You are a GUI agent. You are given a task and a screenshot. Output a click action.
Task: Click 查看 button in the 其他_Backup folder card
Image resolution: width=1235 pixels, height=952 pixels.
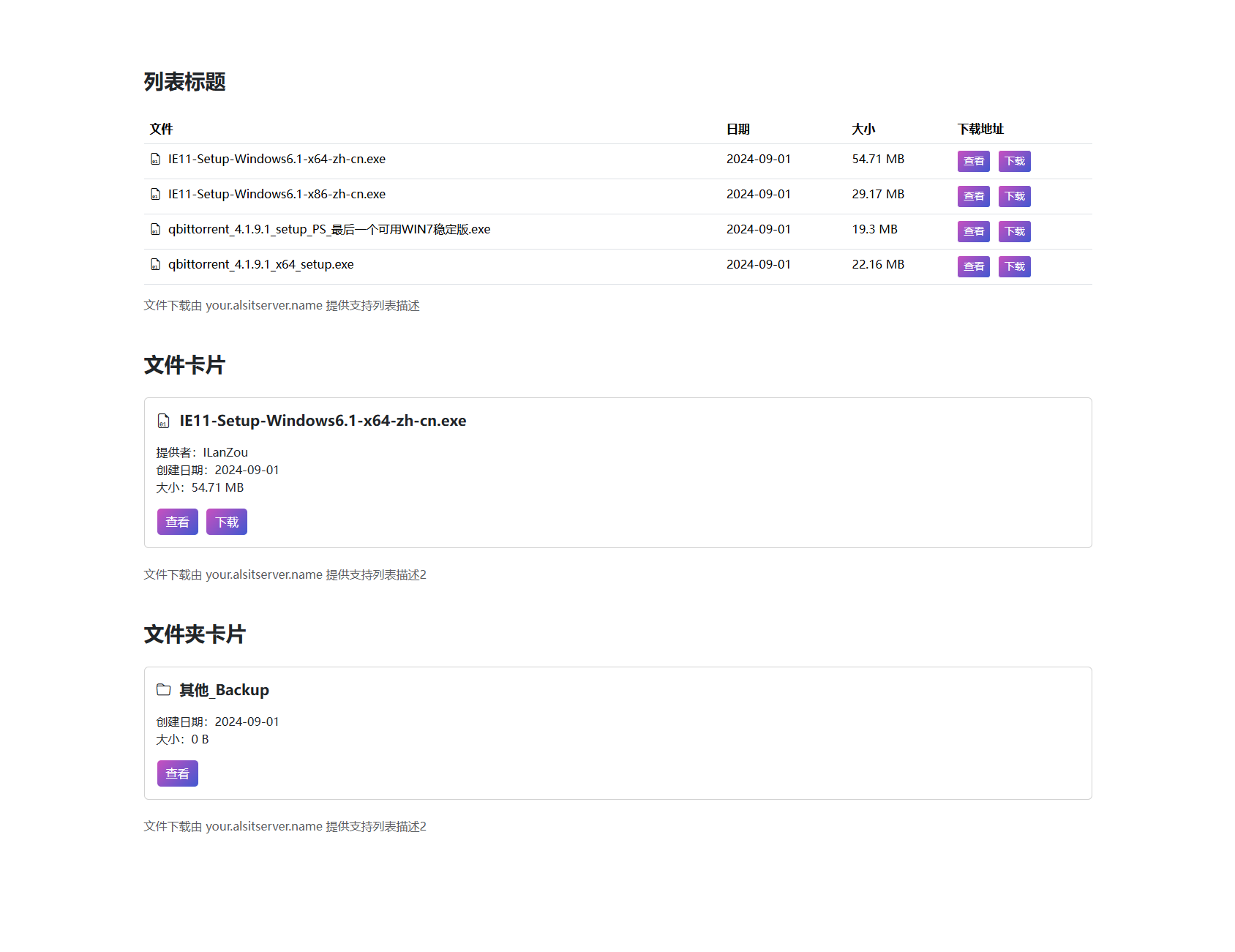pos(177,773)
